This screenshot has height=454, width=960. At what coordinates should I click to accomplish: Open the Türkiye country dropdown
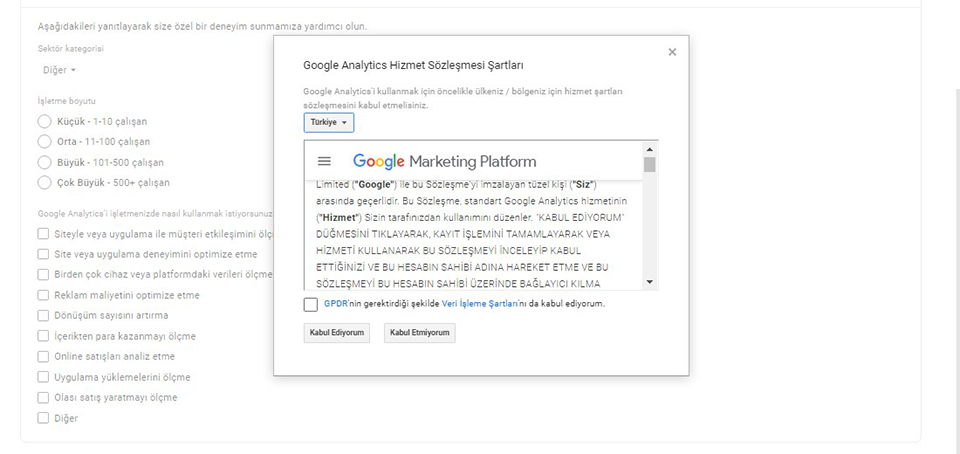click(x=329, y=122)
